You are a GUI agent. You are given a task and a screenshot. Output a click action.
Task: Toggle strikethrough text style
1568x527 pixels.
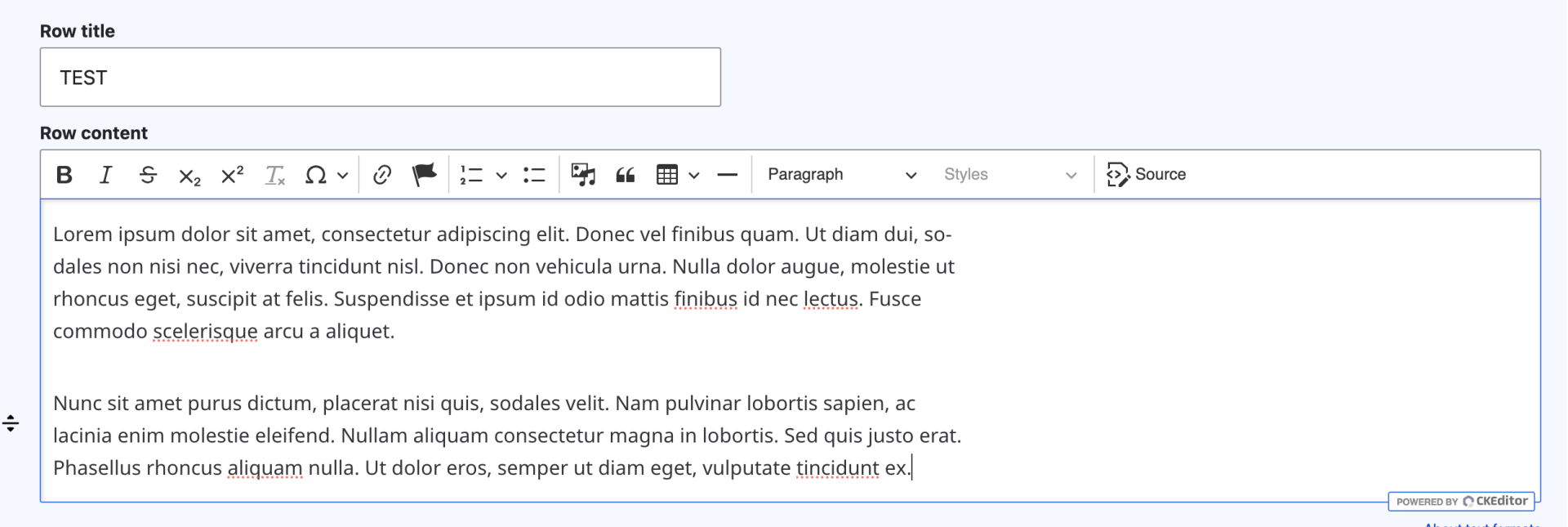pyautogui.click(x=148, y=175)
